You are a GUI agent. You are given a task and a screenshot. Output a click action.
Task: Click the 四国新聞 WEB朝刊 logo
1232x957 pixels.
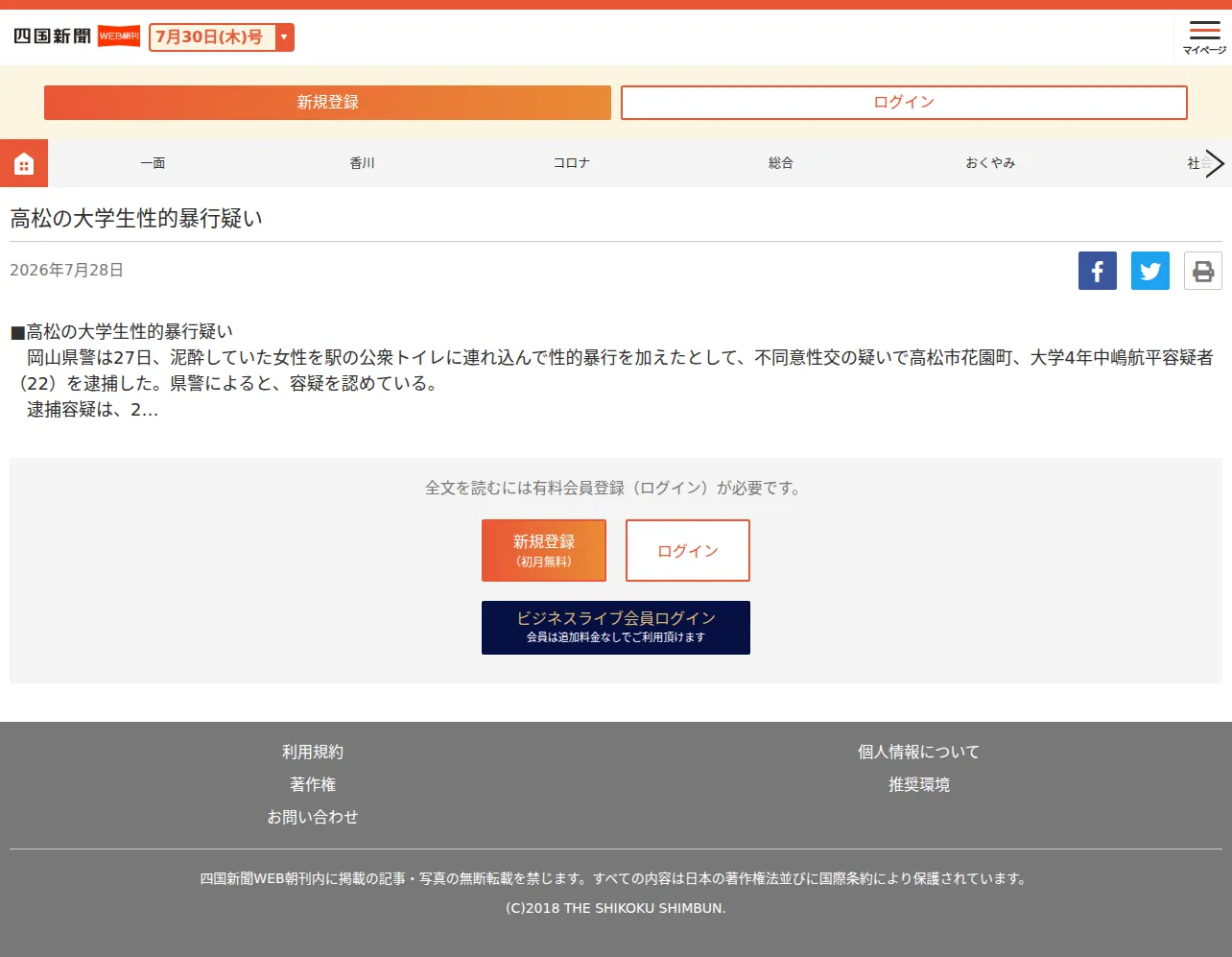pos(77,36)
